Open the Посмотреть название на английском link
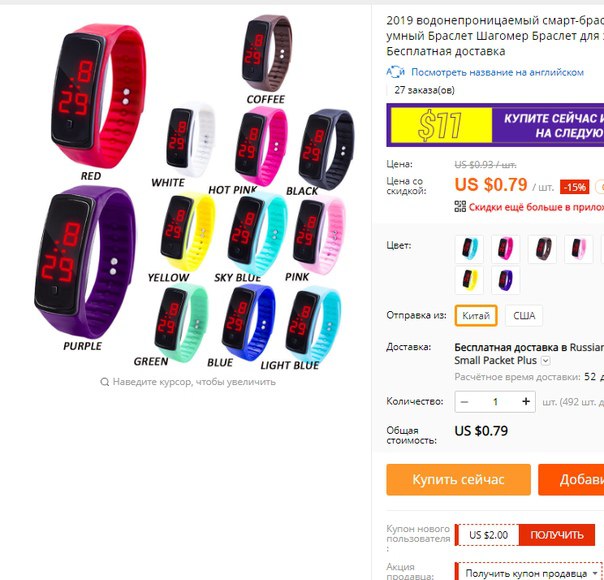This screenshot has width=604, height=580. pos(497,72)
